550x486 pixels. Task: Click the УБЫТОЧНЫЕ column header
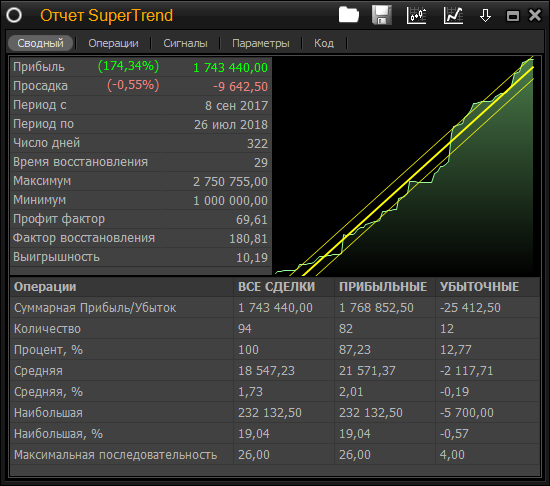[x=479, y=287]
